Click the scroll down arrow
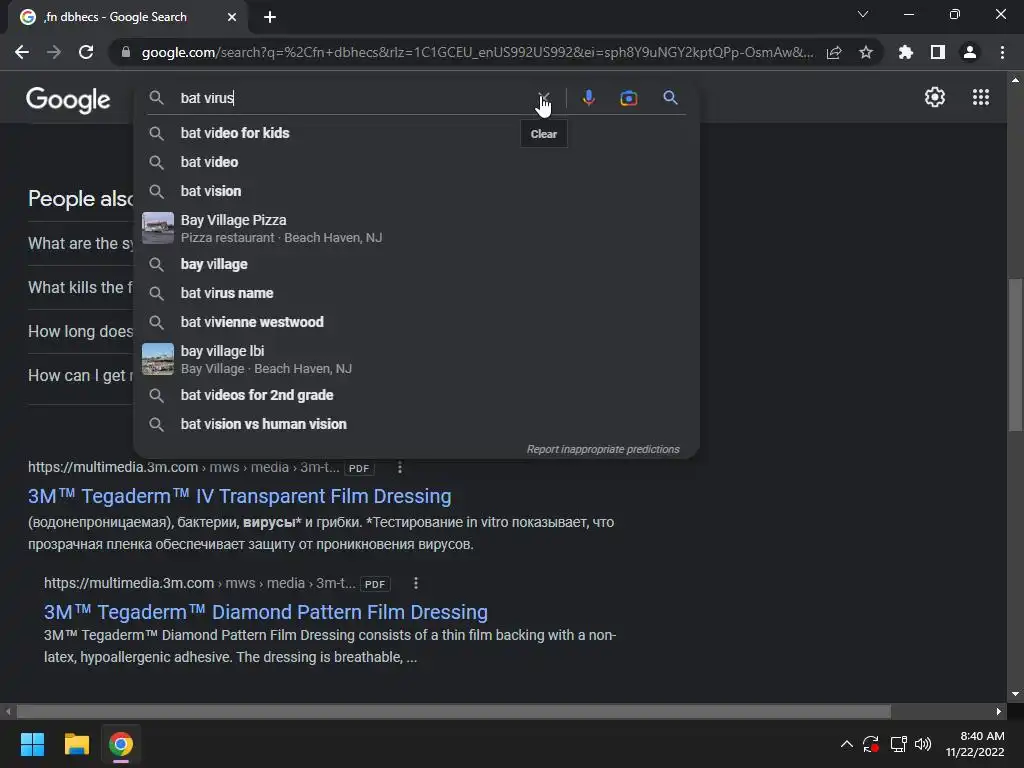1024x768 pixels. tap(1014, 694)
